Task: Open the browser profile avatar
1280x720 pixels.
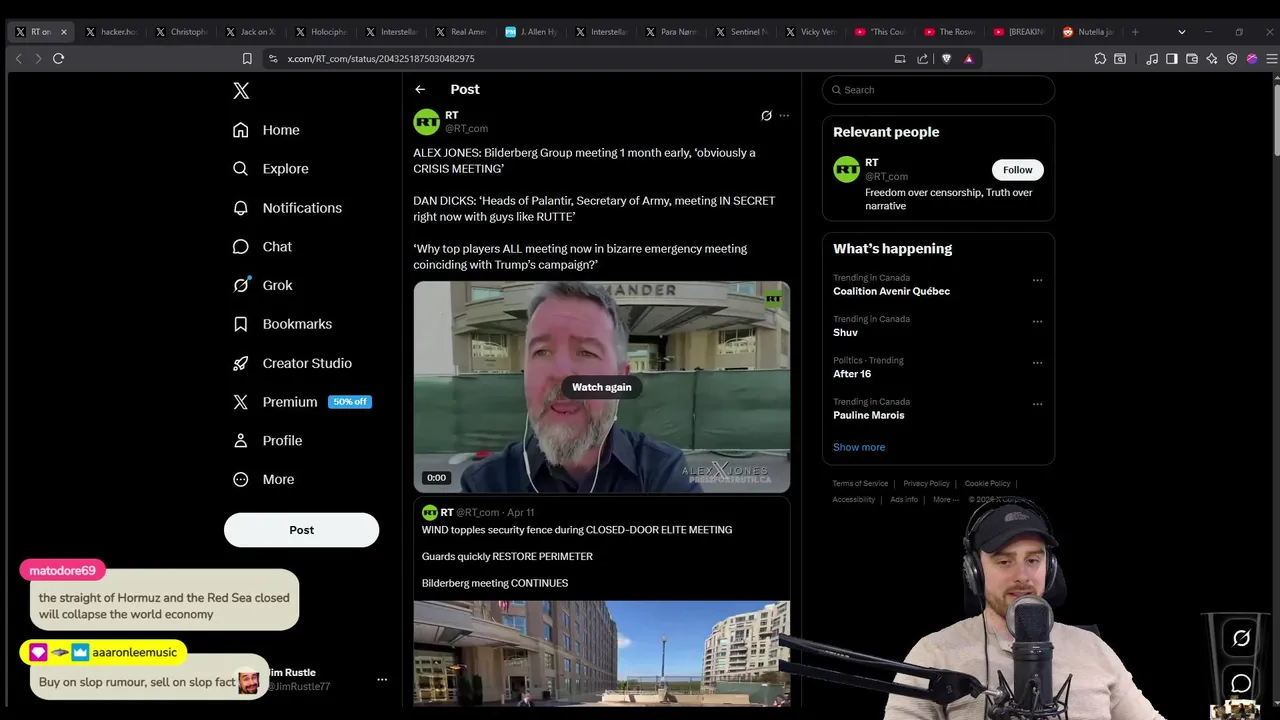Action: coord(1252,59)
